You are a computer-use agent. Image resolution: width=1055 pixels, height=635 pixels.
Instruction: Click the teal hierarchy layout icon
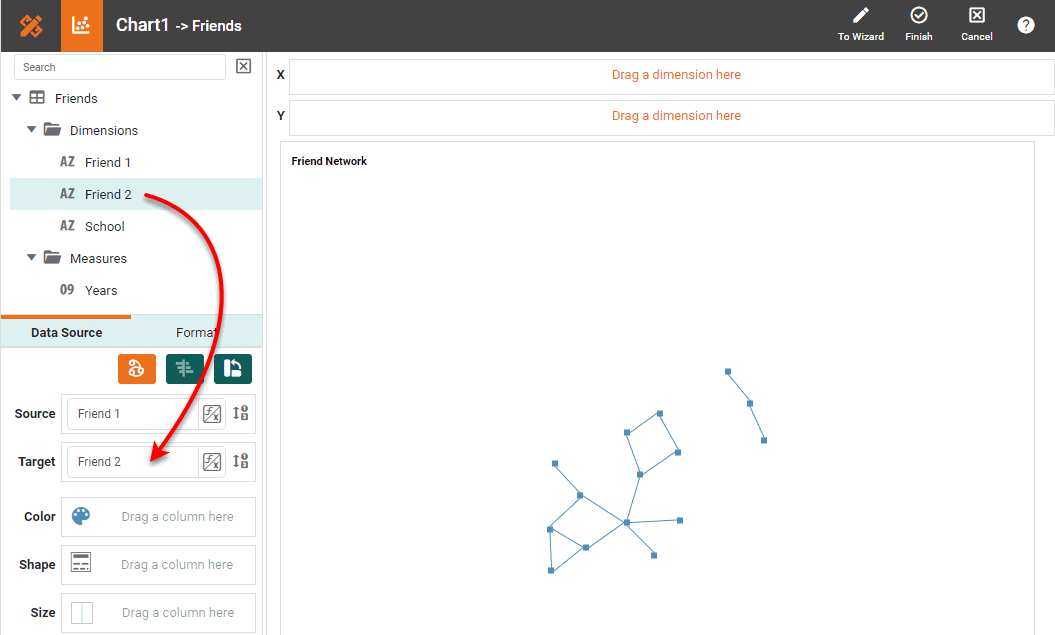tap(184, 368)
